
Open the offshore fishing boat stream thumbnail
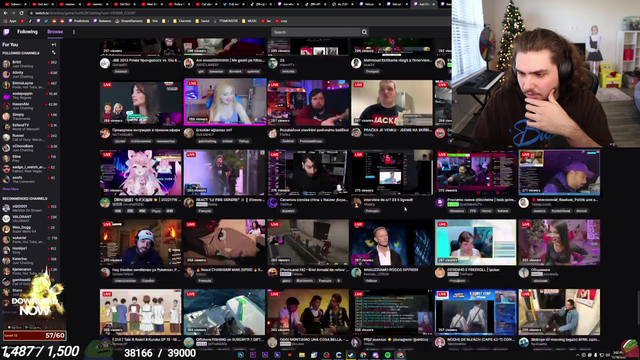coord(224,312)
